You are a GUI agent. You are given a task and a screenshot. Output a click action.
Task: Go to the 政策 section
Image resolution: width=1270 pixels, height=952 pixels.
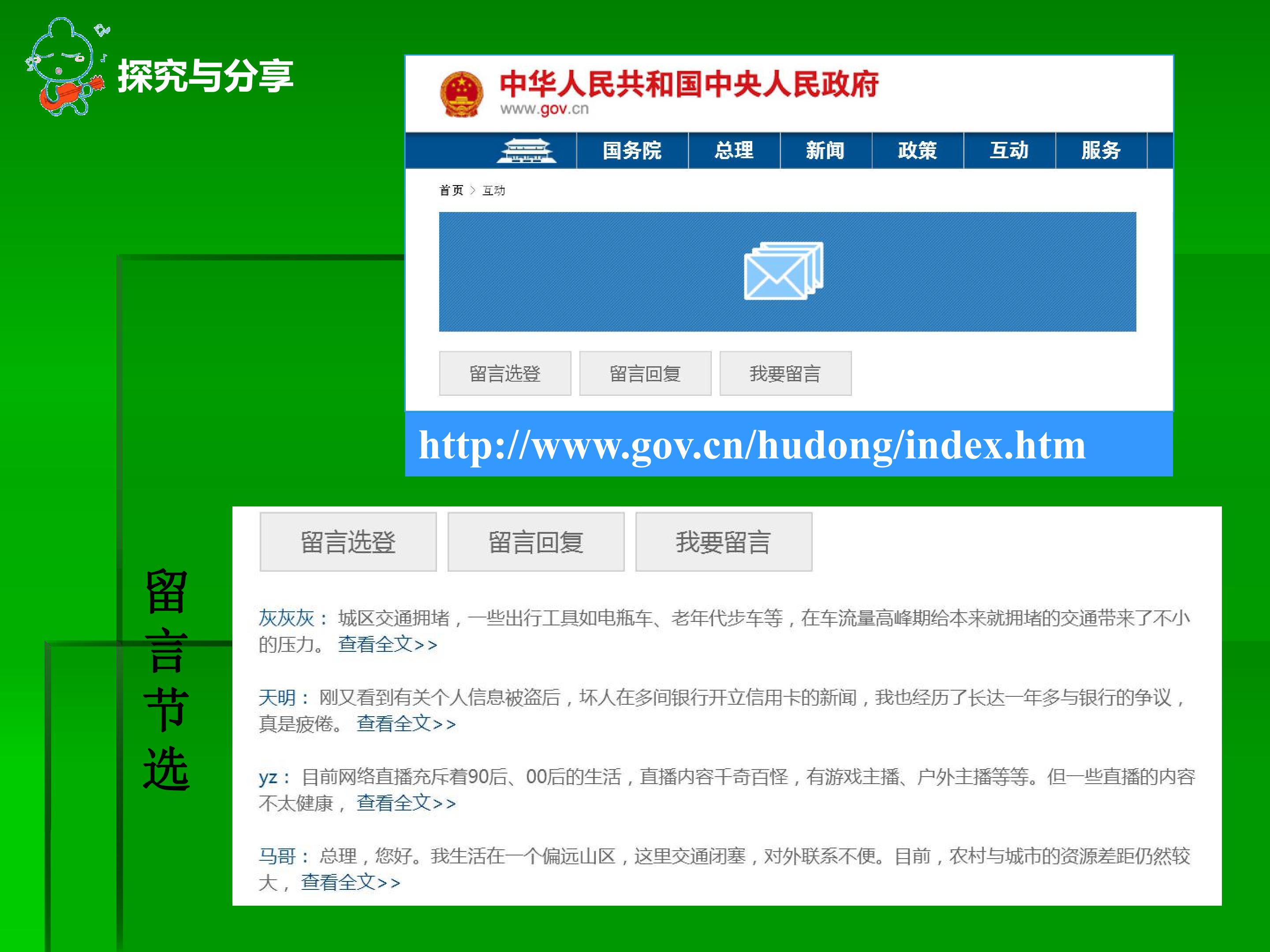coord(918,150)
